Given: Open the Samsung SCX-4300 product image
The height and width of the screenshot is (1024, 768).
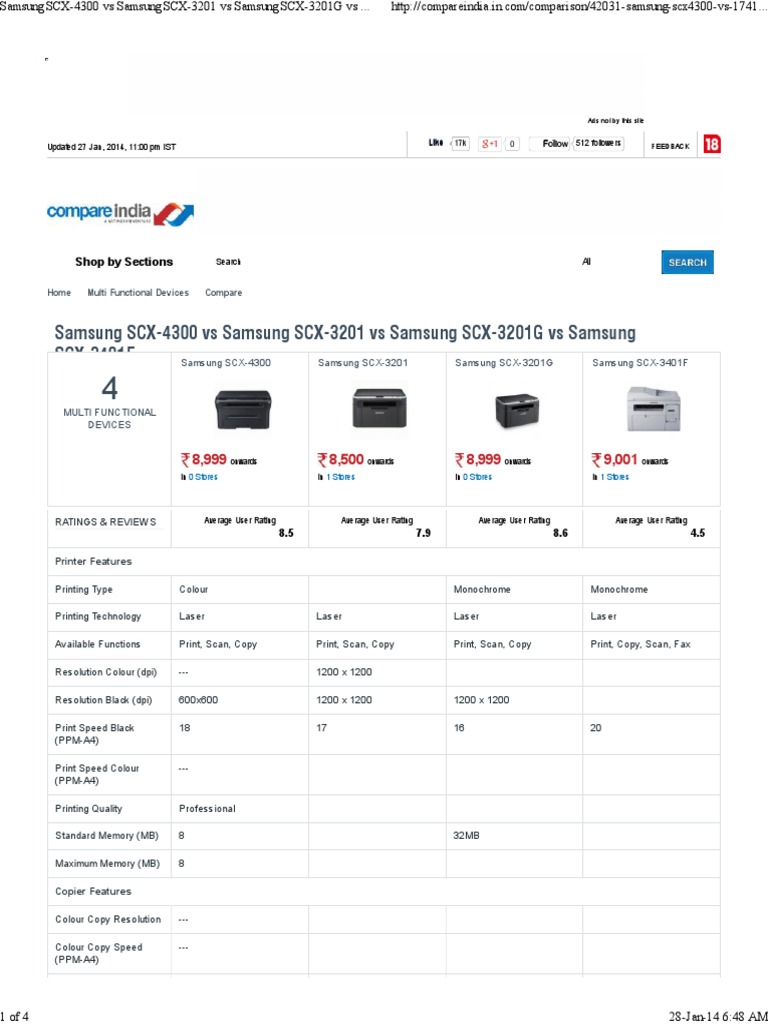Looking at the screenshot, I should (x=242, y=409).
